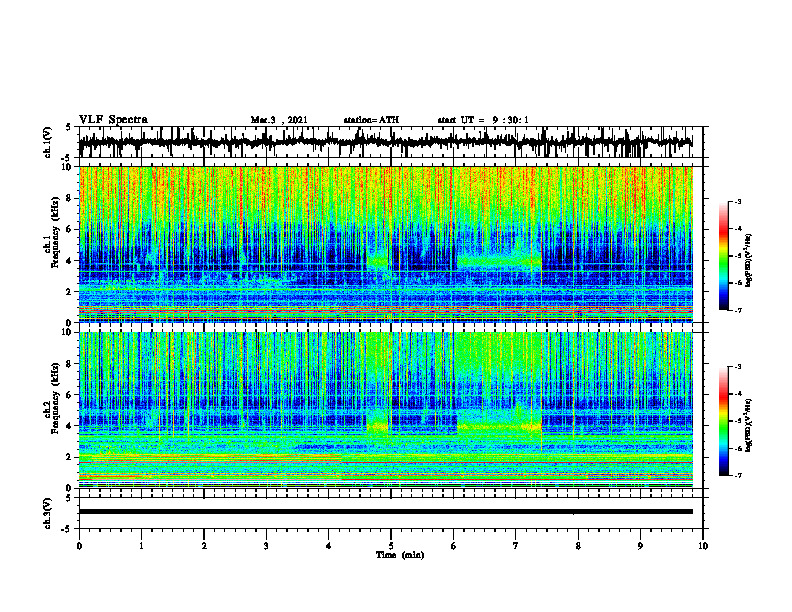Click the "Time (min)" axis label
Viewport: 792px width, 612px height.
coord(400,555)
